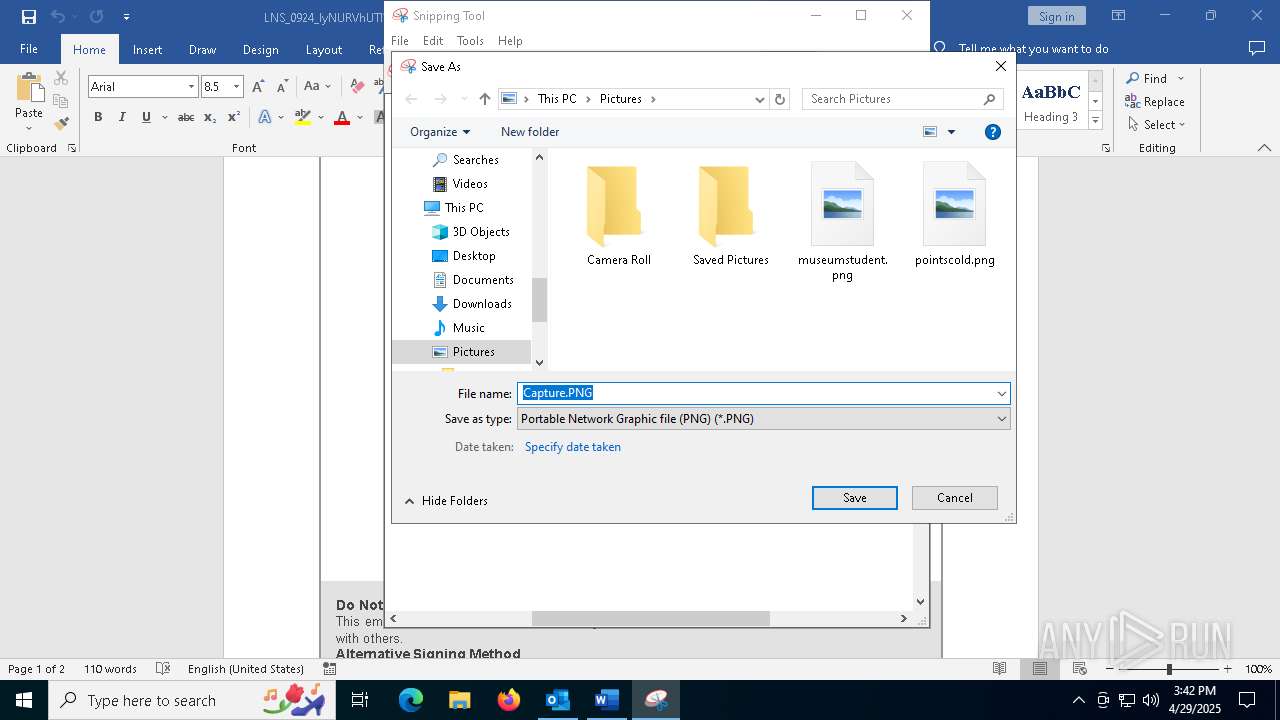Open Snipping Tool File menu
This screenshot has width=1280, height=720.
(400, 41)
